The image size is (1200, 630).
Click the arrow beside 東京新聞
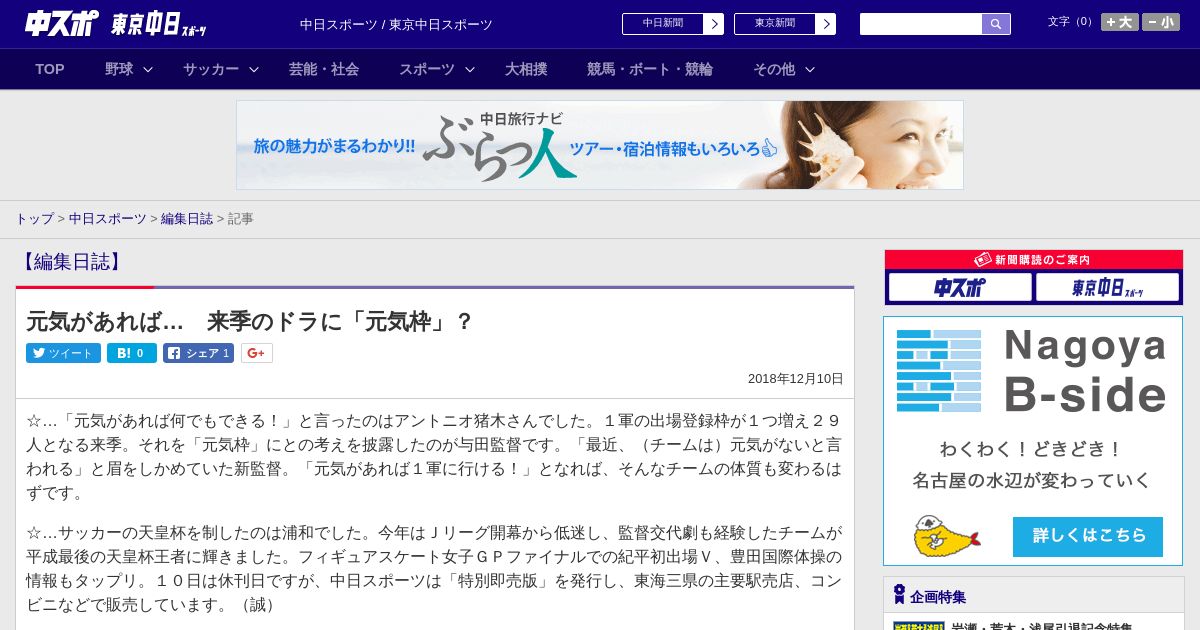pos(826,24)
